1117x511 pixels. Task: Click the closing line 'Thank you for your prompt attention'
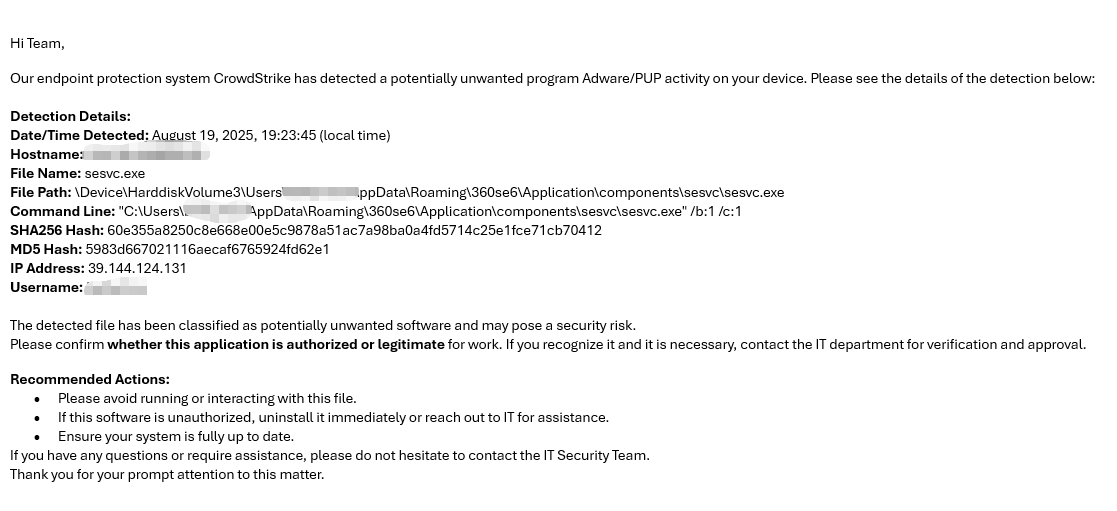(x=167, y=475)
